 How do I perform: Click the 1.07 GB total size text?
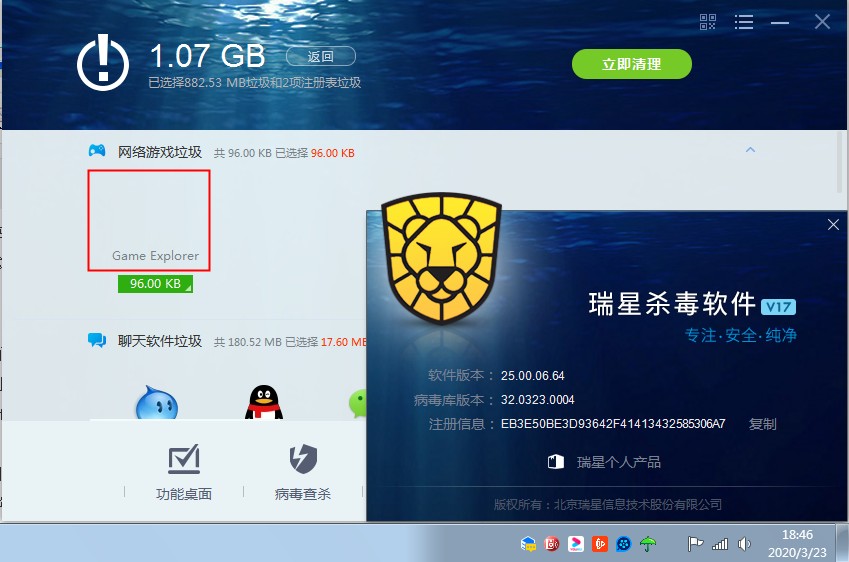[x=207, y=56]
